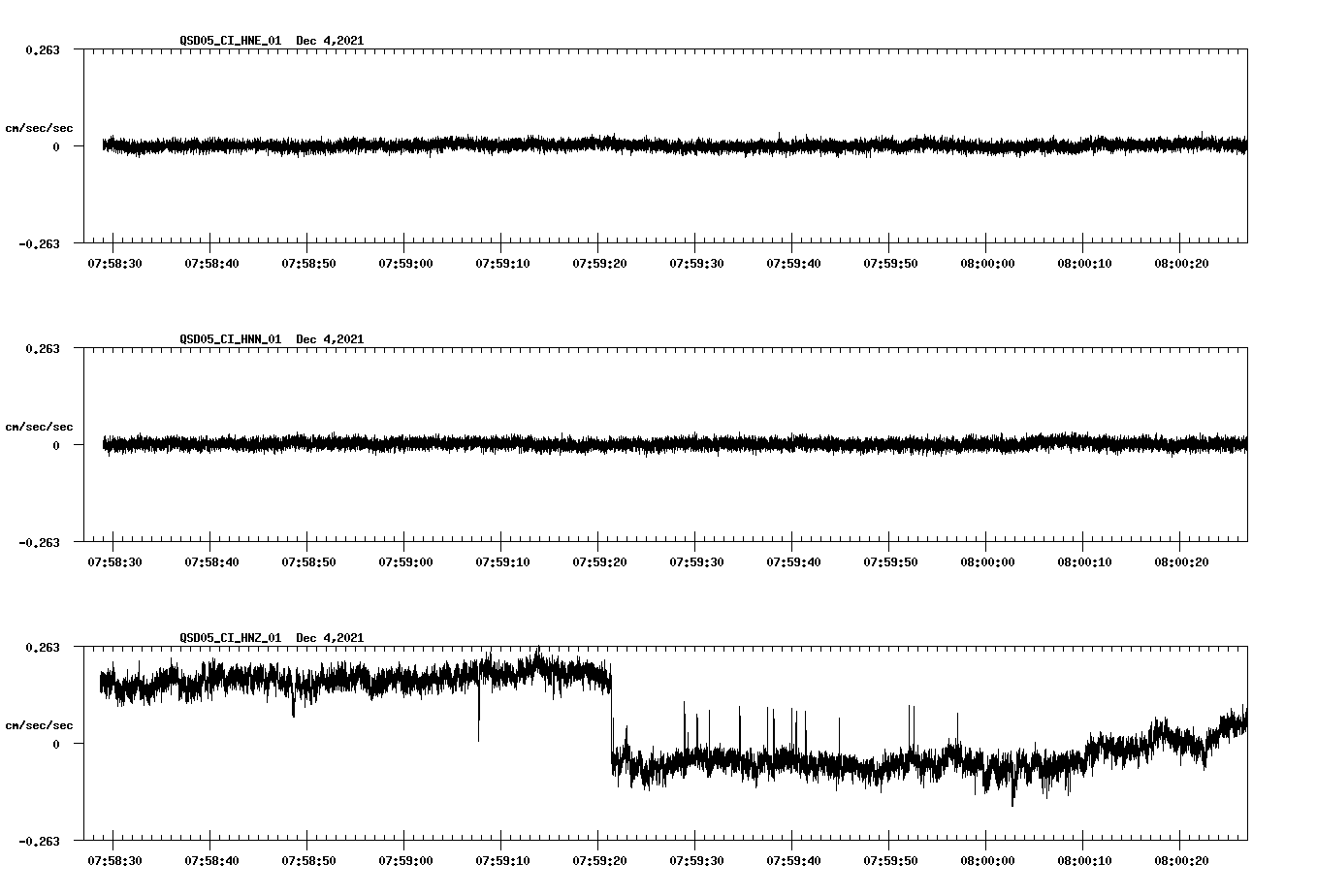Click the QSD05_CI_HNN_01 Dec 4,2021 title
This screenshot has width=1317, height=896.
pos(272,339)
